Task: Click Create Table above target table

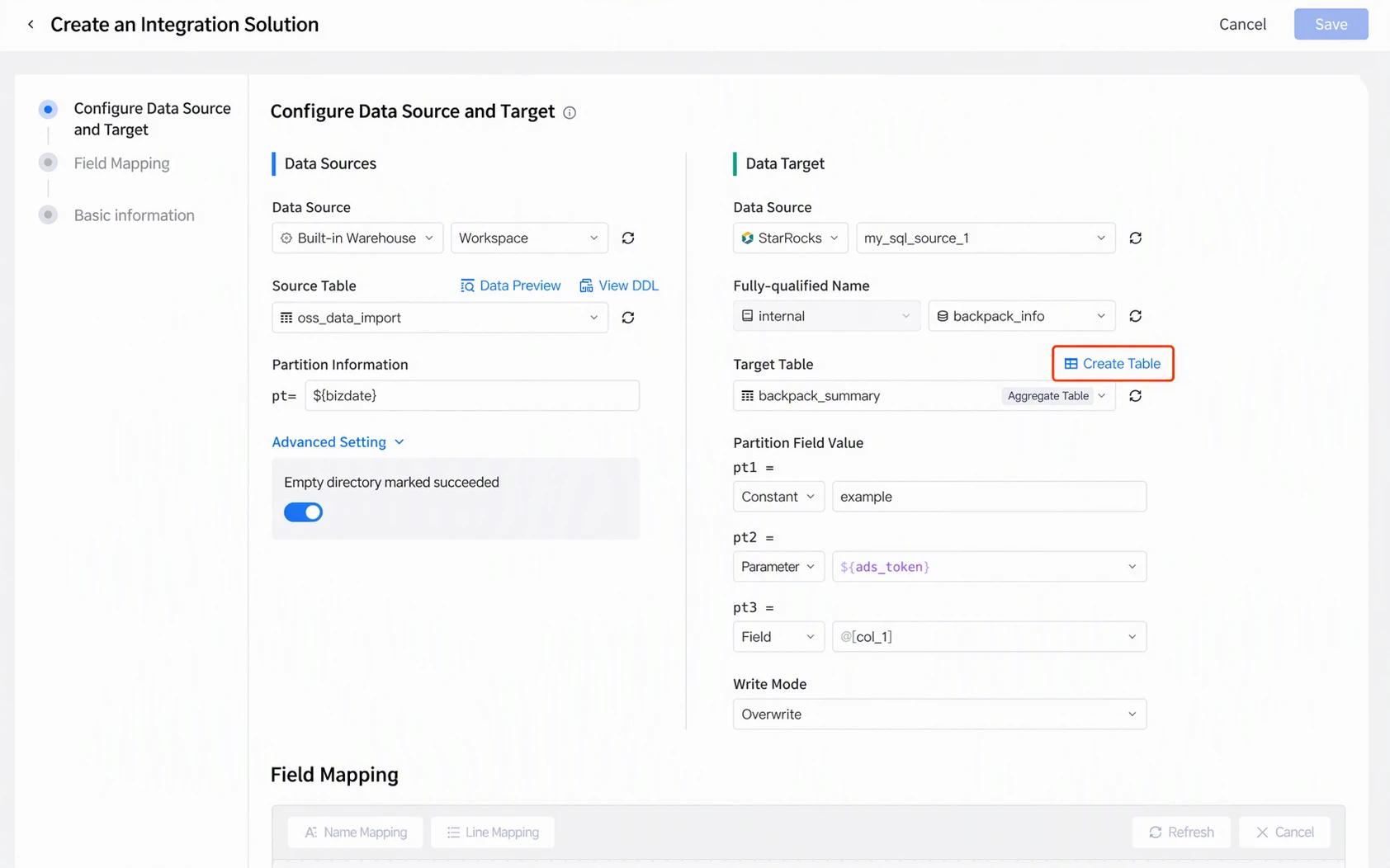Action: pos(1113,364)
